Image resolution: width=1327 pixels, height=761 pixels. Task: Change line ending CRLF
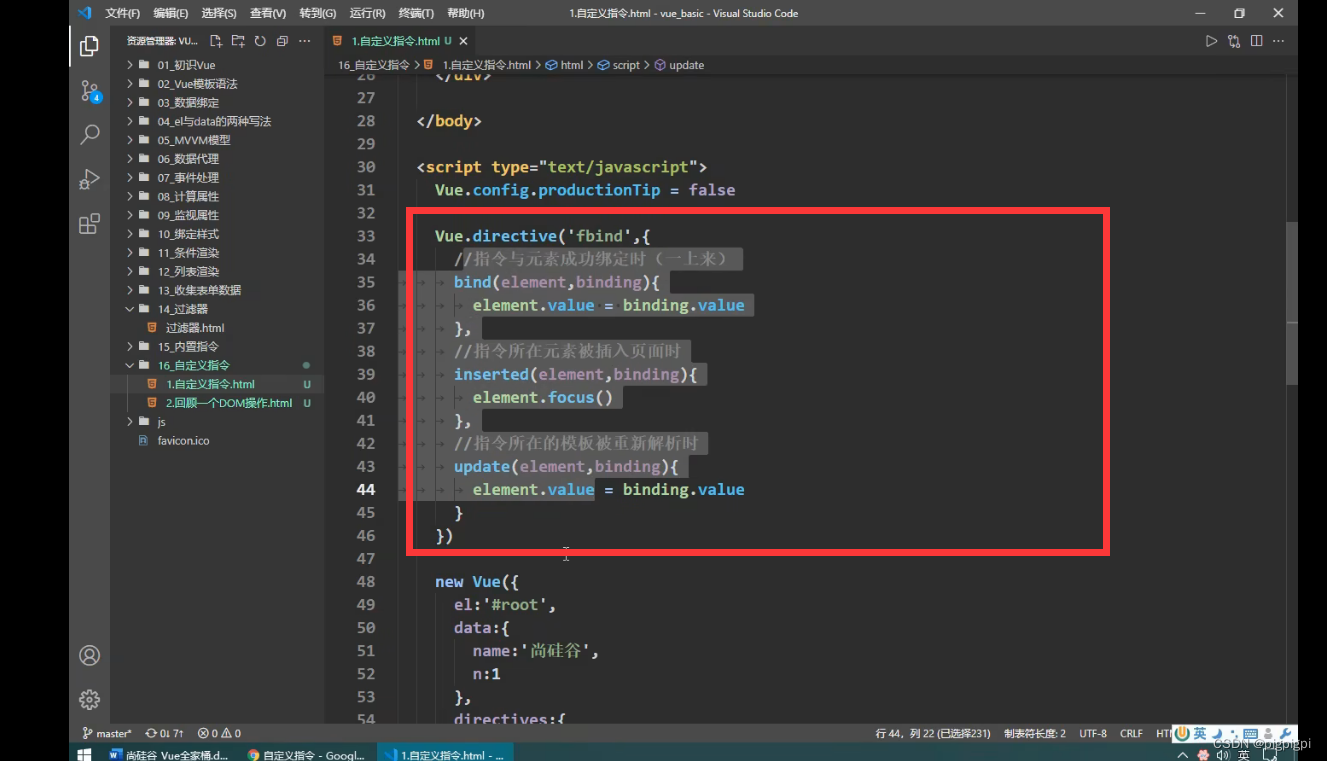(1131, 733)
